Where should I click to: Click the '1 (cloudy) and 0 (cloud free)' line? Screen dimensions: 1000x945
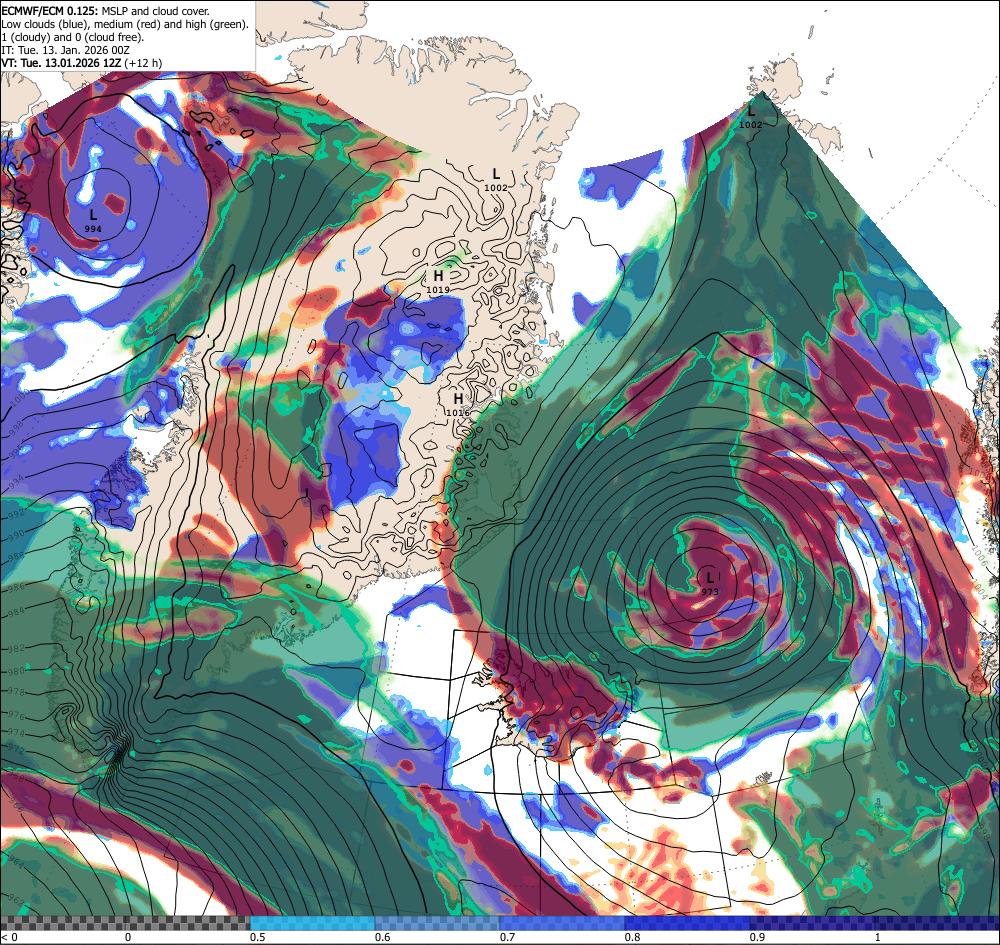tap(73, 37)
